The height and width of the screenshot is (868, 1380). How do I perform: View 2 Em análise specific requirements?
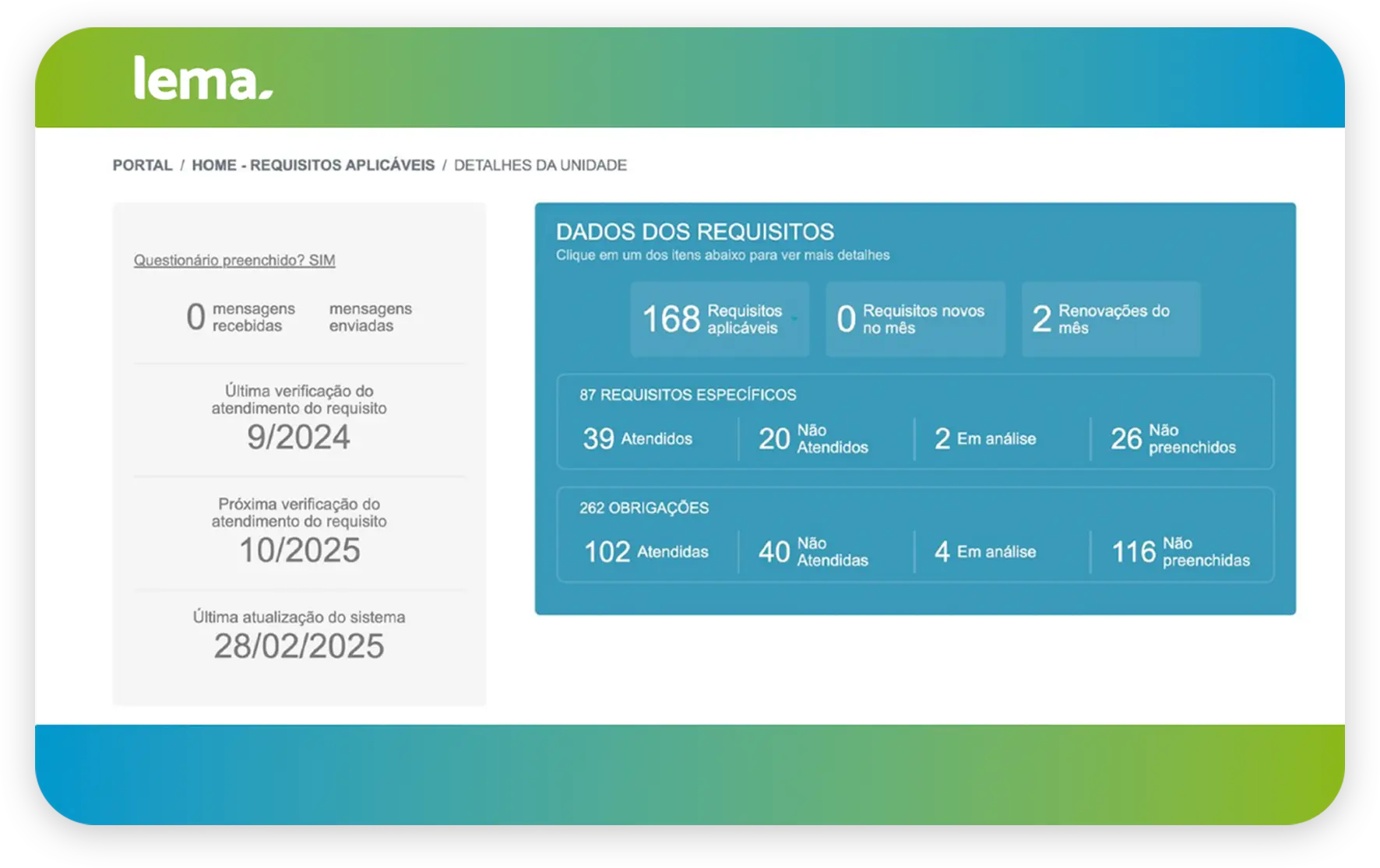[985, 439]
